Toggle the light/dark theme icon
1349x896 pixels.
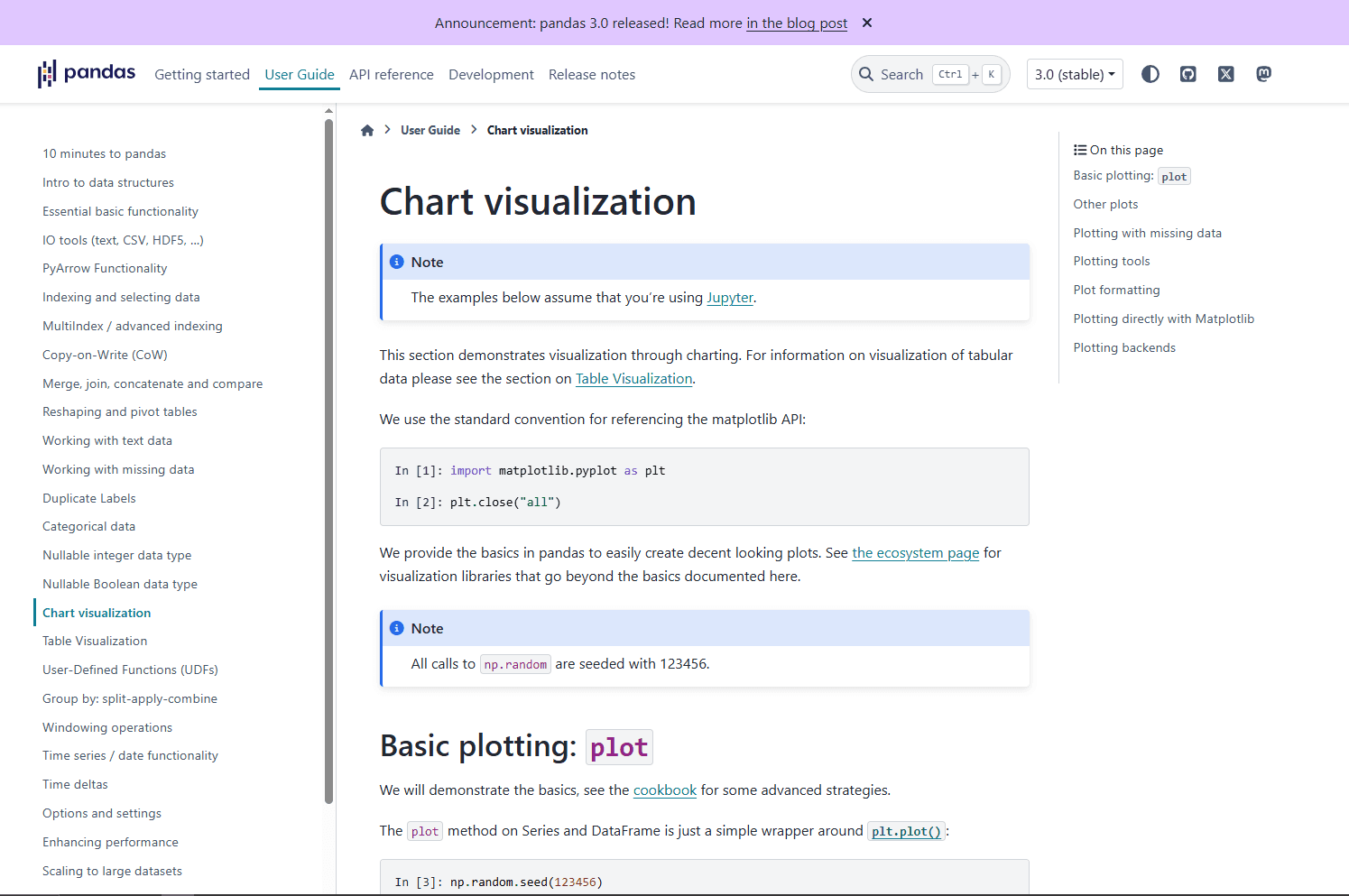(1150, 74)
